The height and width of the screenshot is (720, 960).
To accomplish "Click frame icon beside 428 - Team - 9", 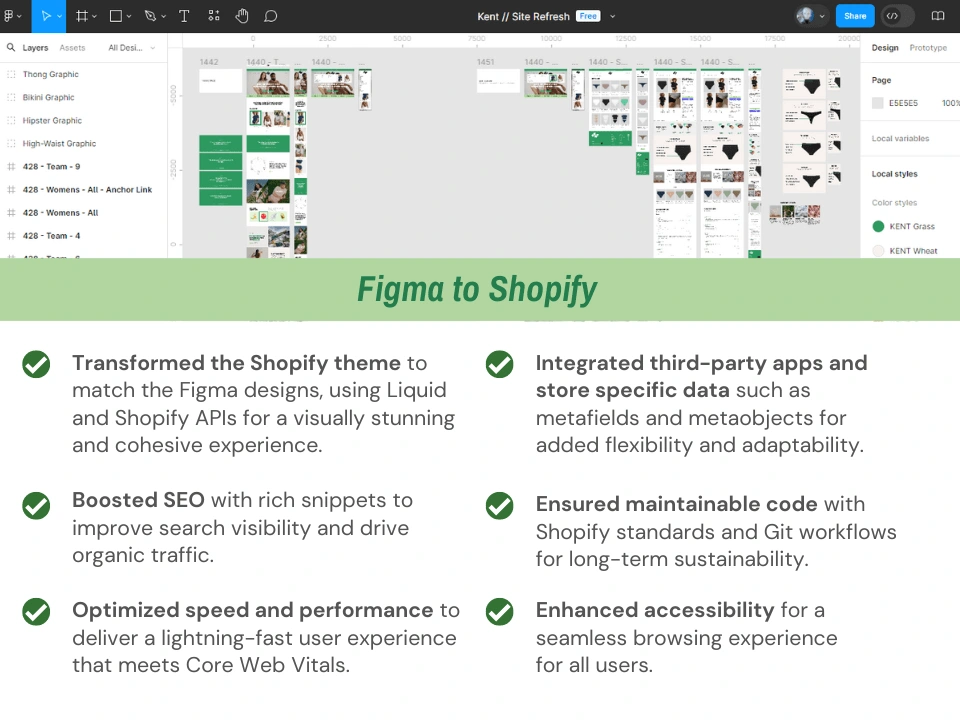I will point(11,167).
